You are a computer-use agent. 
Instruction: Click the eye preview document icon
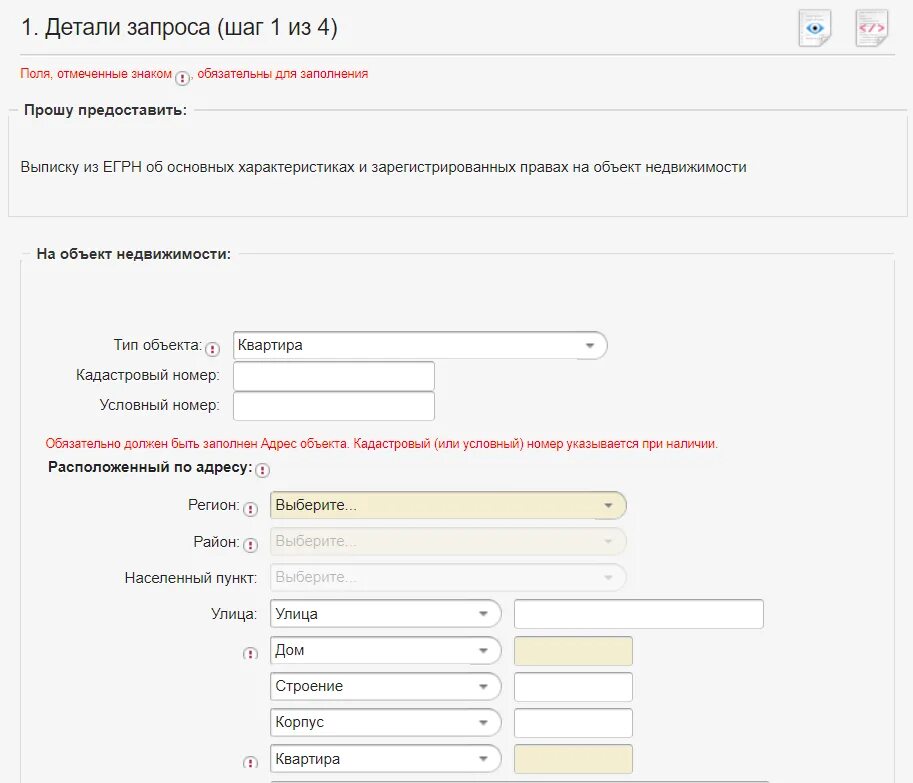[815, 27]
